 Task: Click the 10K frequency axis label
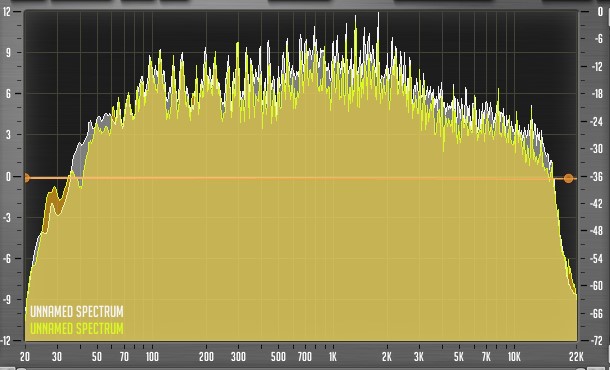[x=514, y=357]
